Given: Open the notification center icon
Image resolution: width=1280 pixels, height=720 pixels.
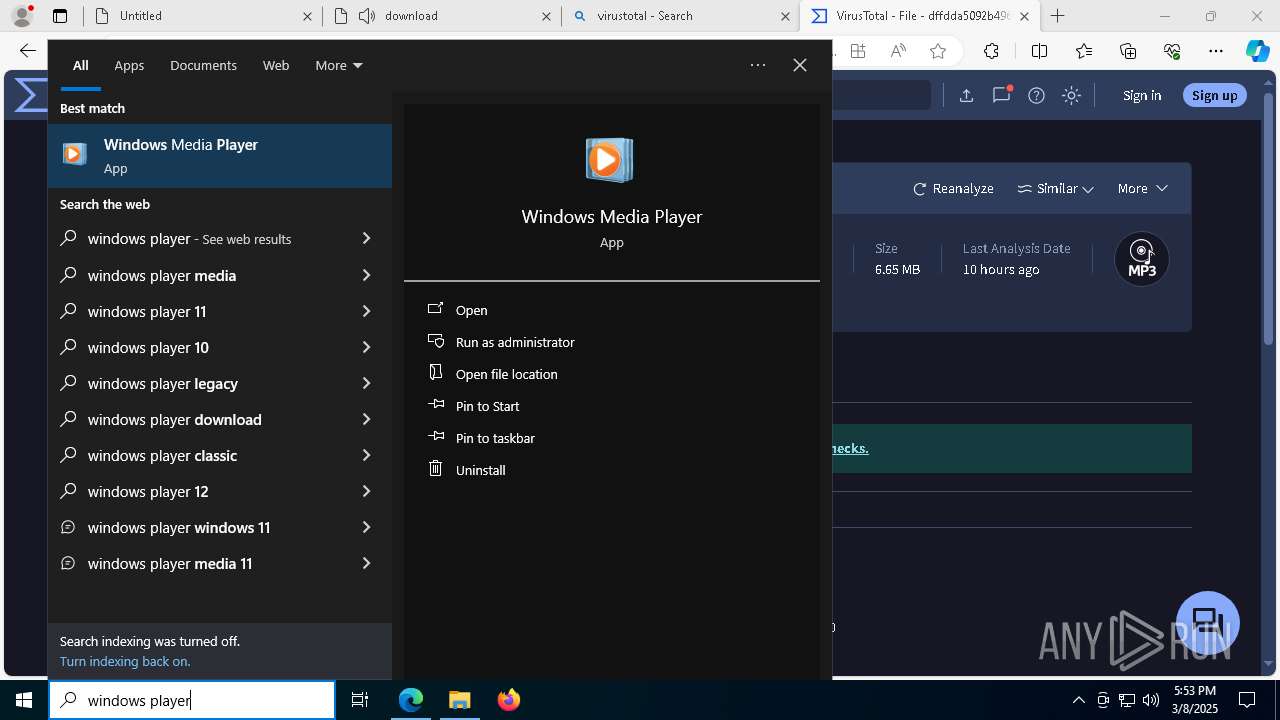Looking at the screenshot, I should pos(1247,700).
